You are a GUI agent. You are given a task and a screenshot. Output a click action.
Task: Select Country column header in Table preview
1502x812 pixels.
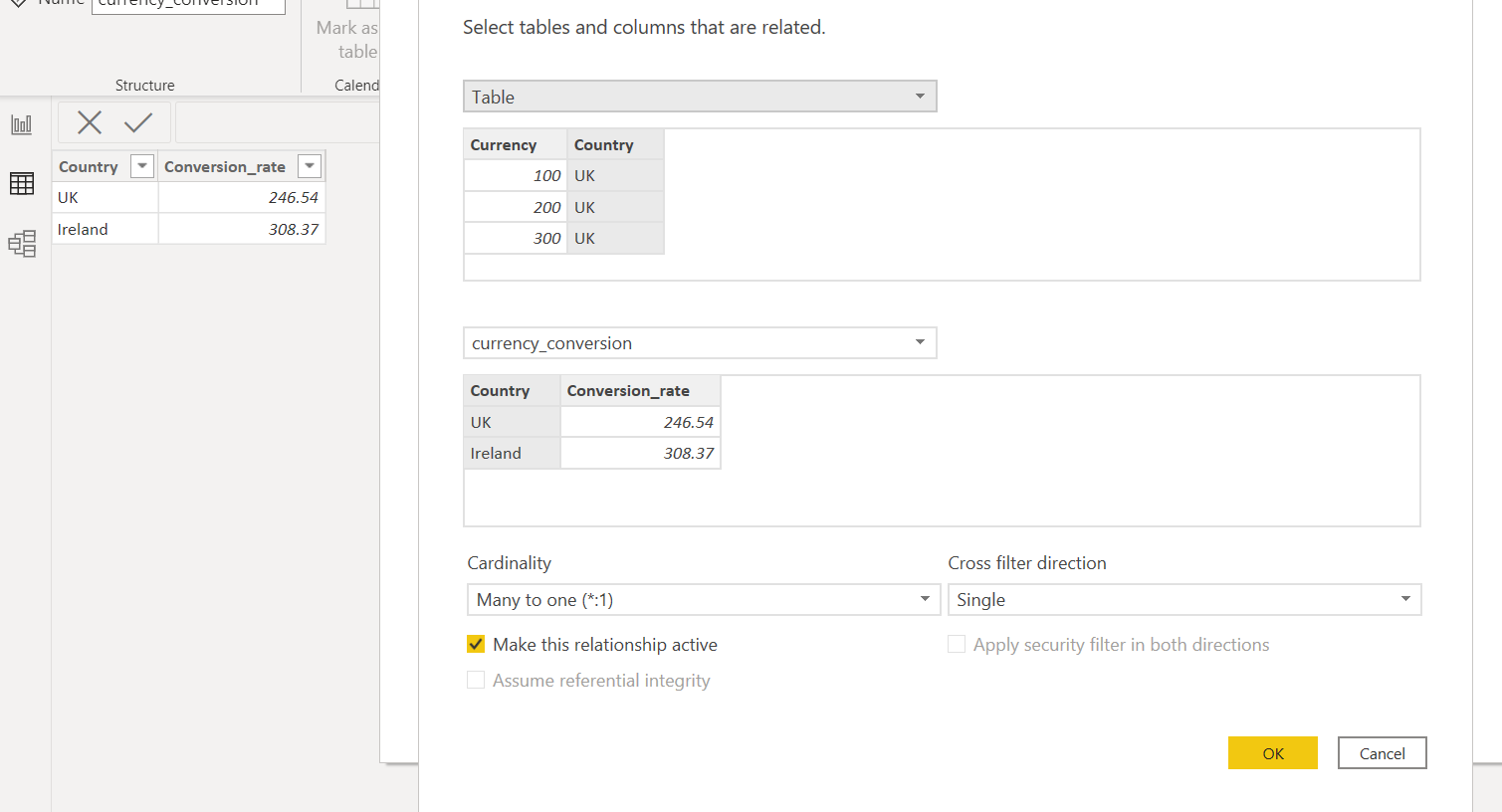tap(616, 144)
